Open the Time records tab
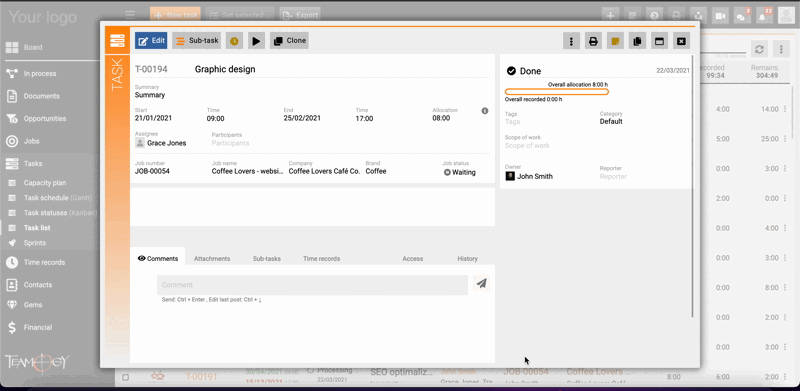 (x=321, y=259)
